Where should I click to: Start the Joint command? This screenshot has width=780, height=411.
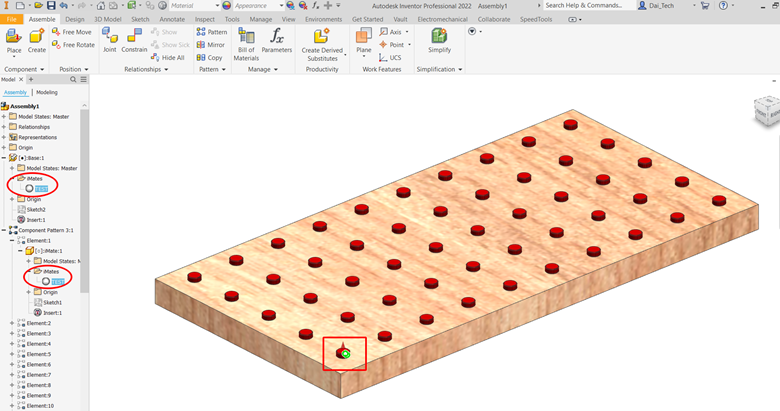[109, 41]
